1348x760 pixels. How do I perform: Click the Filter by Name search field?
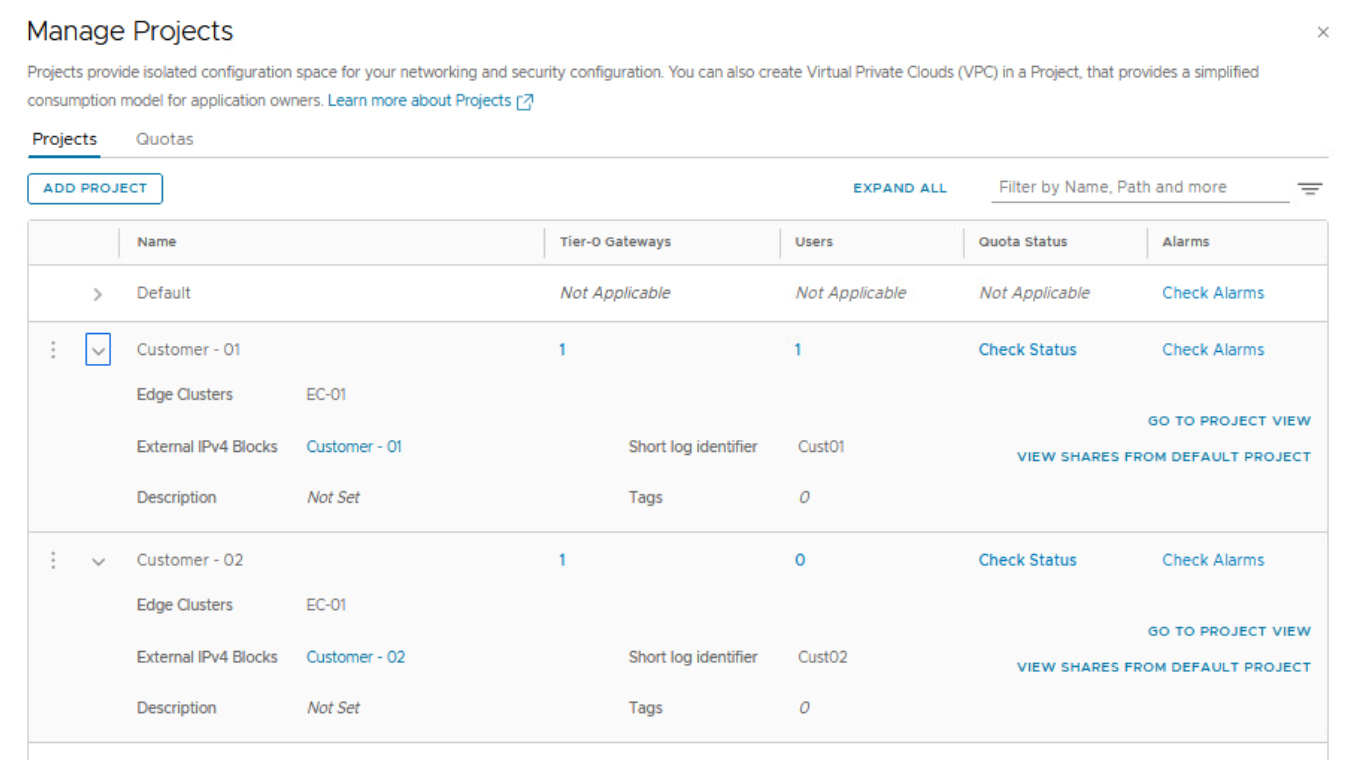point(1139,187)
